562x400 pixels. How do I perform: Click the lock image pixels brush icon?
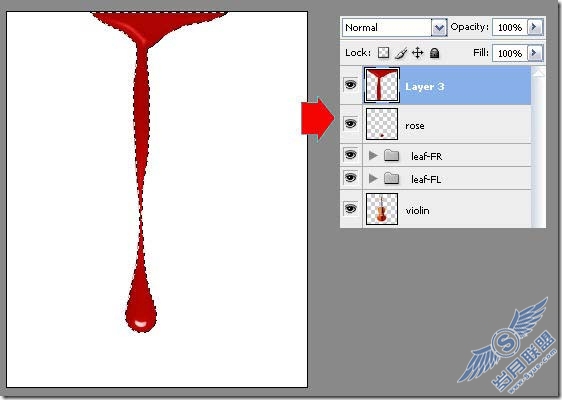point(401,53)
